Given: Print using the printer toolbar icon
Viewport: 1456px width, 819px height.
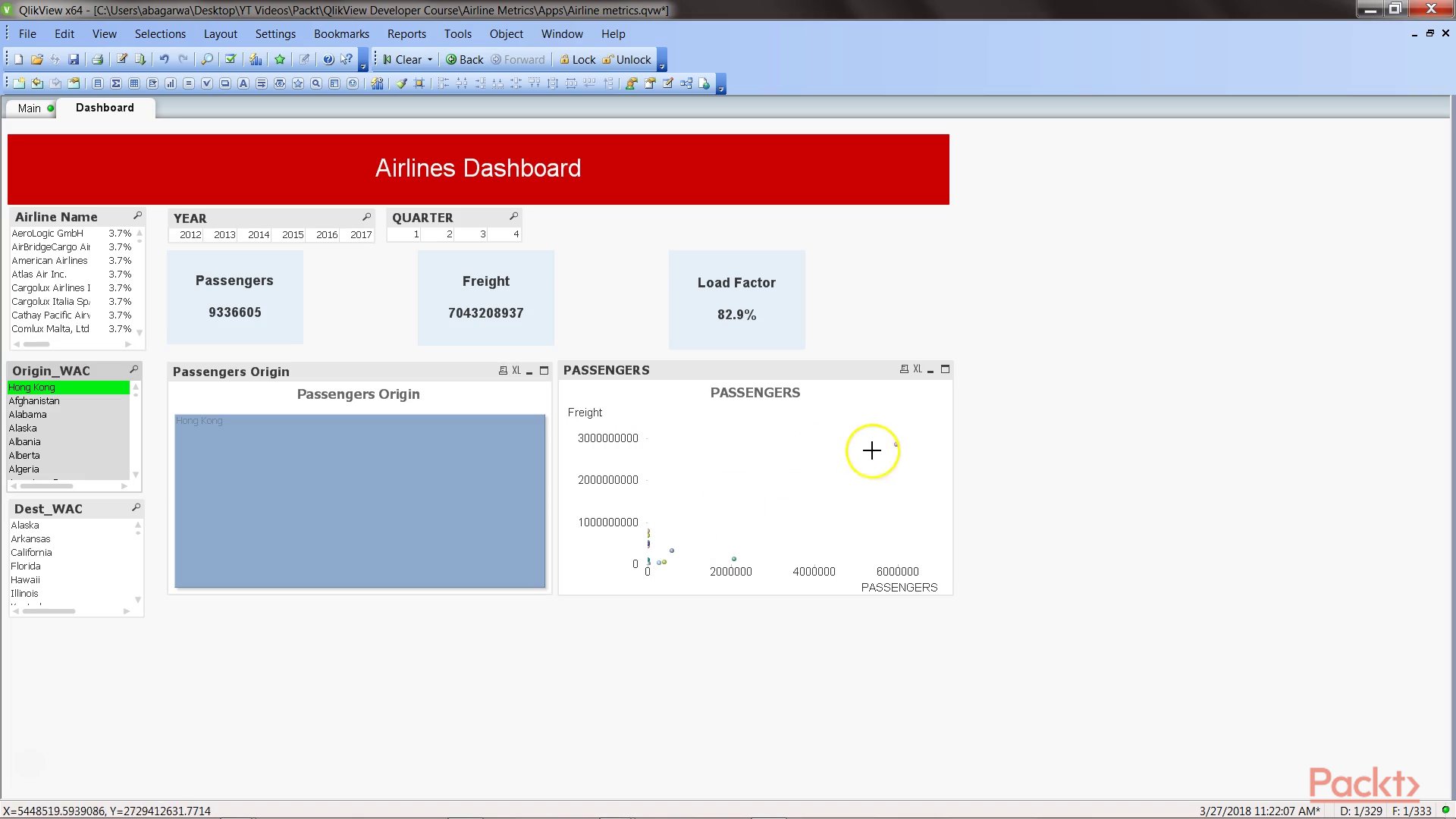Looking at the screenshot, I should [97, 59].
